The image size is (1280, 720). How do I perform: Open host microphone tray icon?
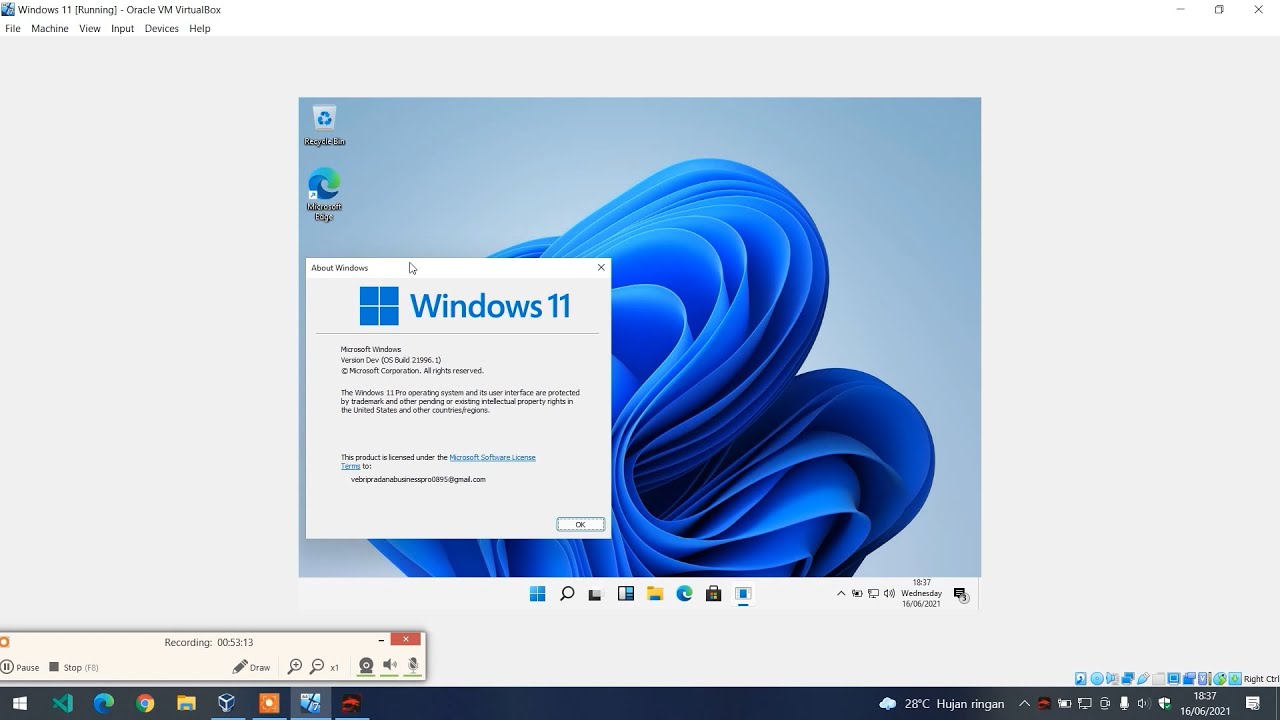[1124, 703]
